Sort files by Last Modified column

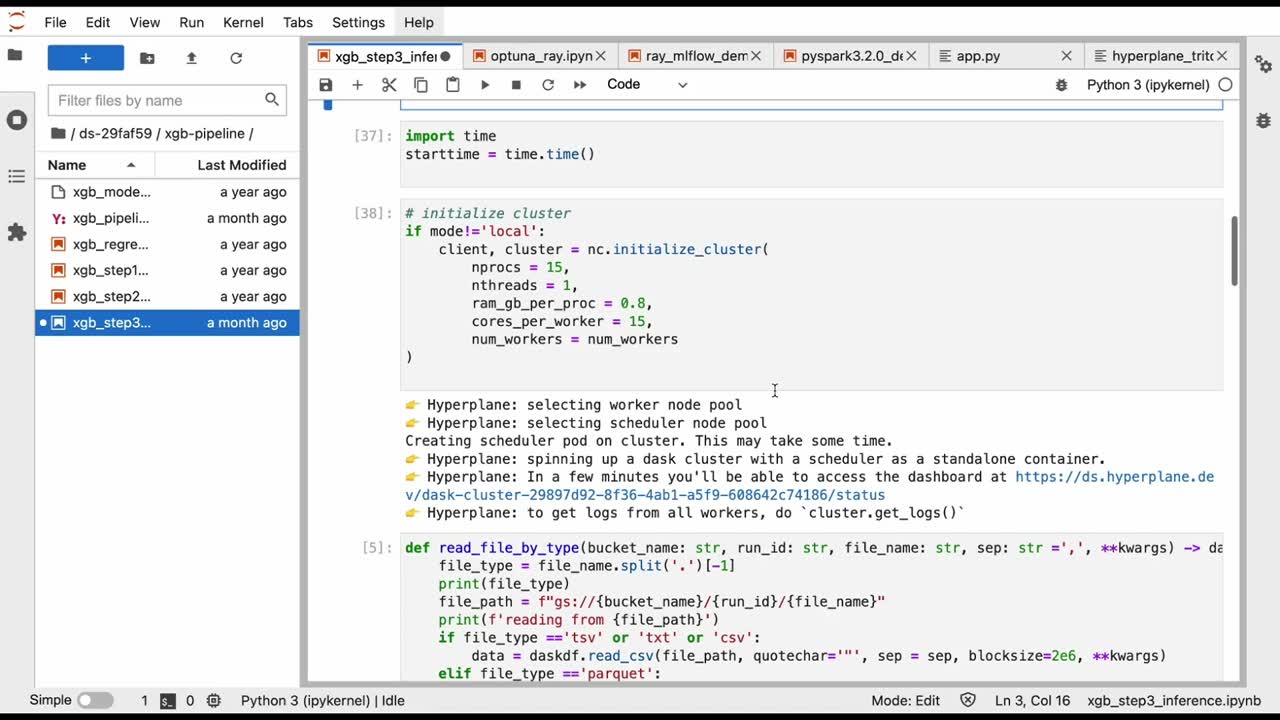[241, 165]
